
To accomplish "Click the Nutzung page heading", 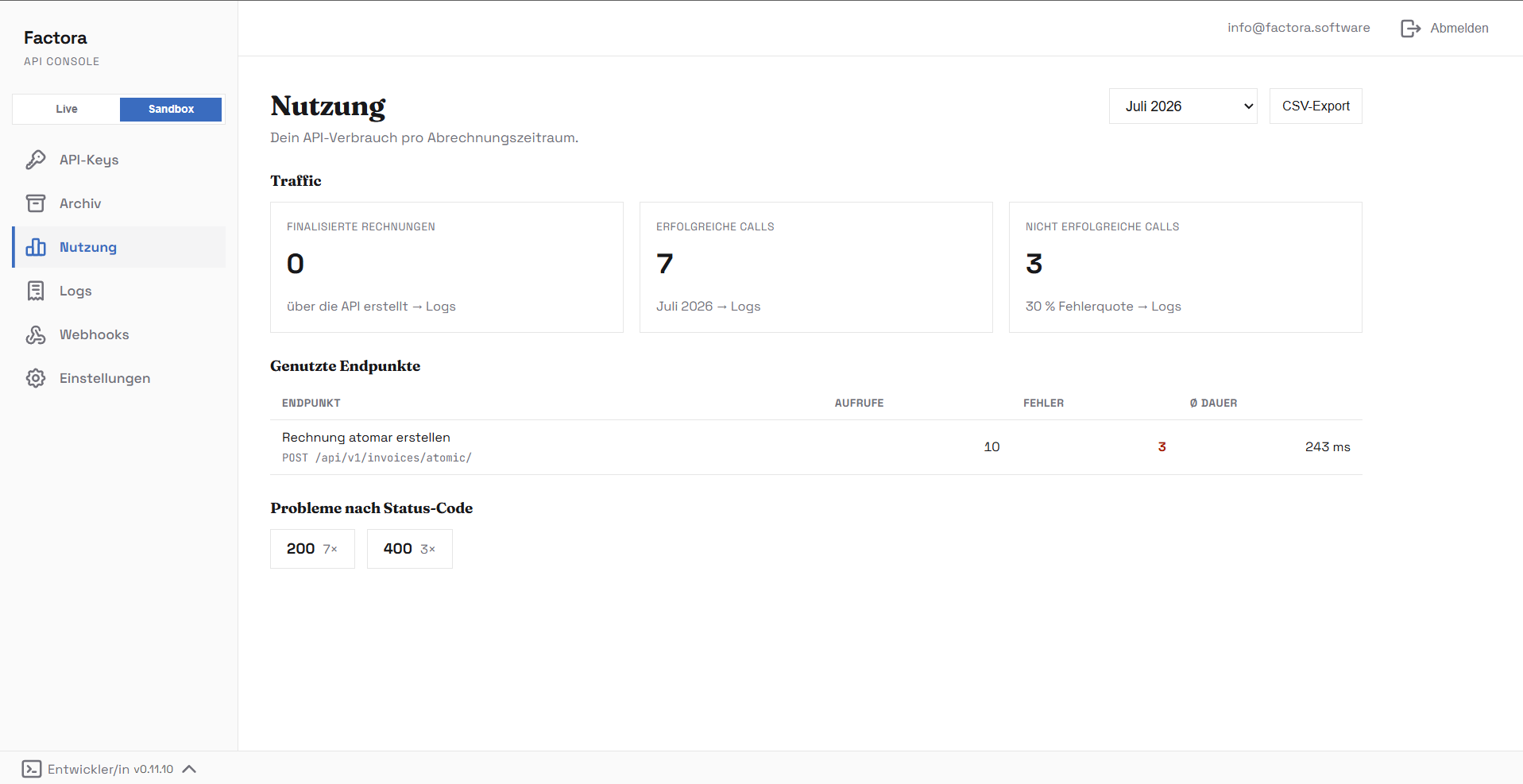I will click(327, 107).
